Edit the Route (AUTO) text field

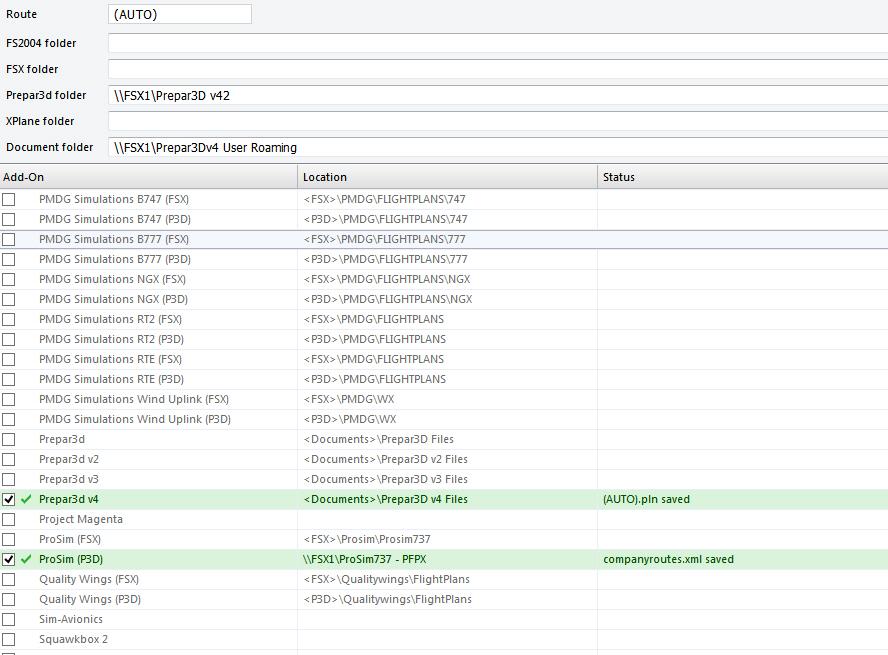coord(180,15)
